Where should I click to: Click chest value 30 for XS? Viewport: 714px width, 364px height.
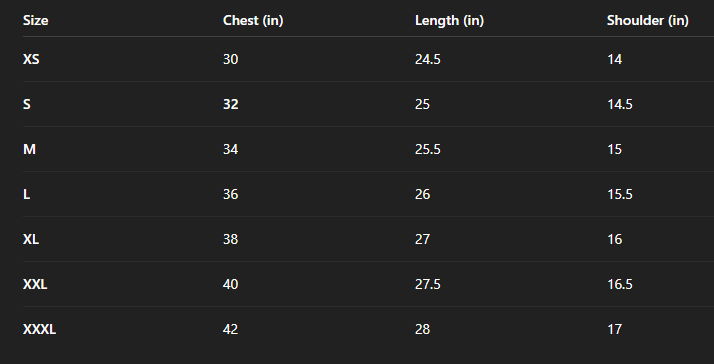[230, 59]
